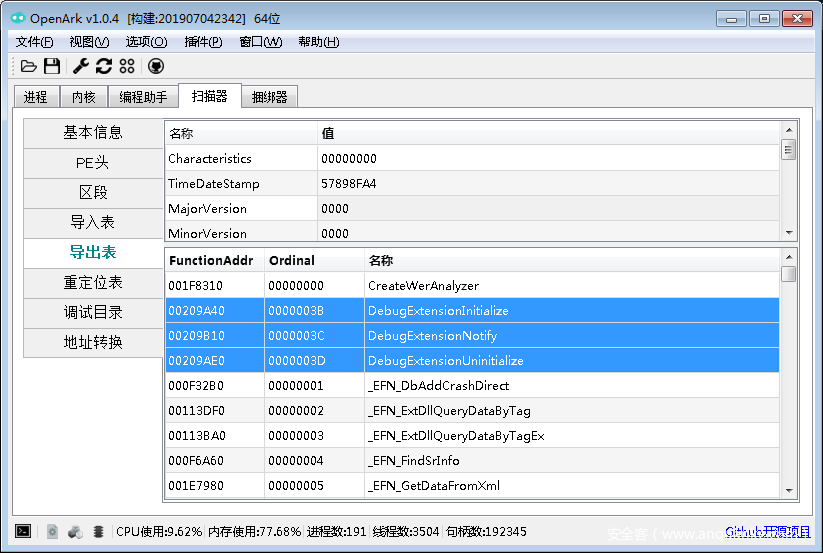The width and height of the screenshot is (823, 553).
Task: Switch to the 进程 tab
Action: point(35,97)
